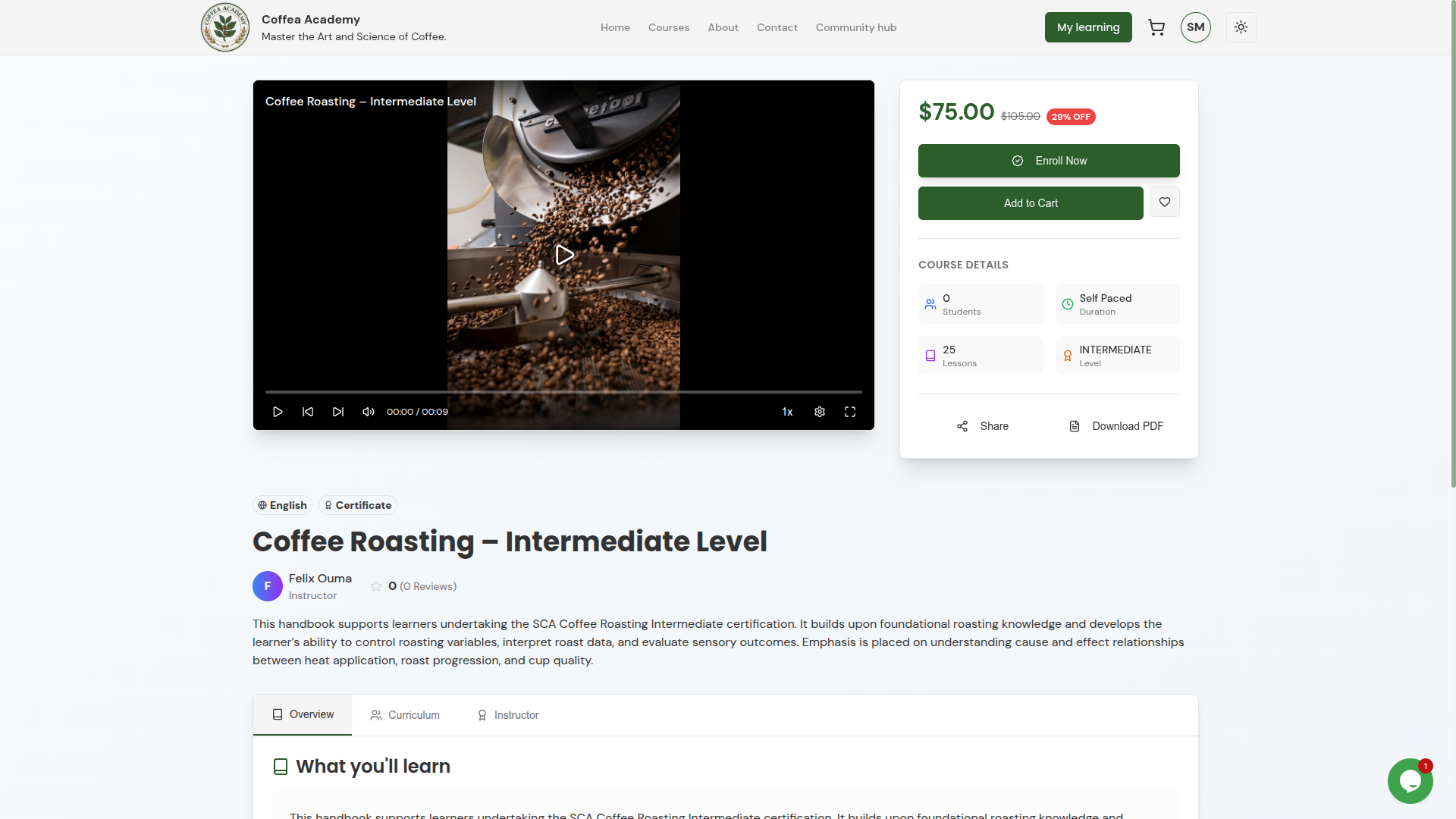Click the play button in video controls
This screenshot has width=1456, height=819.
[x=278, y=412]
